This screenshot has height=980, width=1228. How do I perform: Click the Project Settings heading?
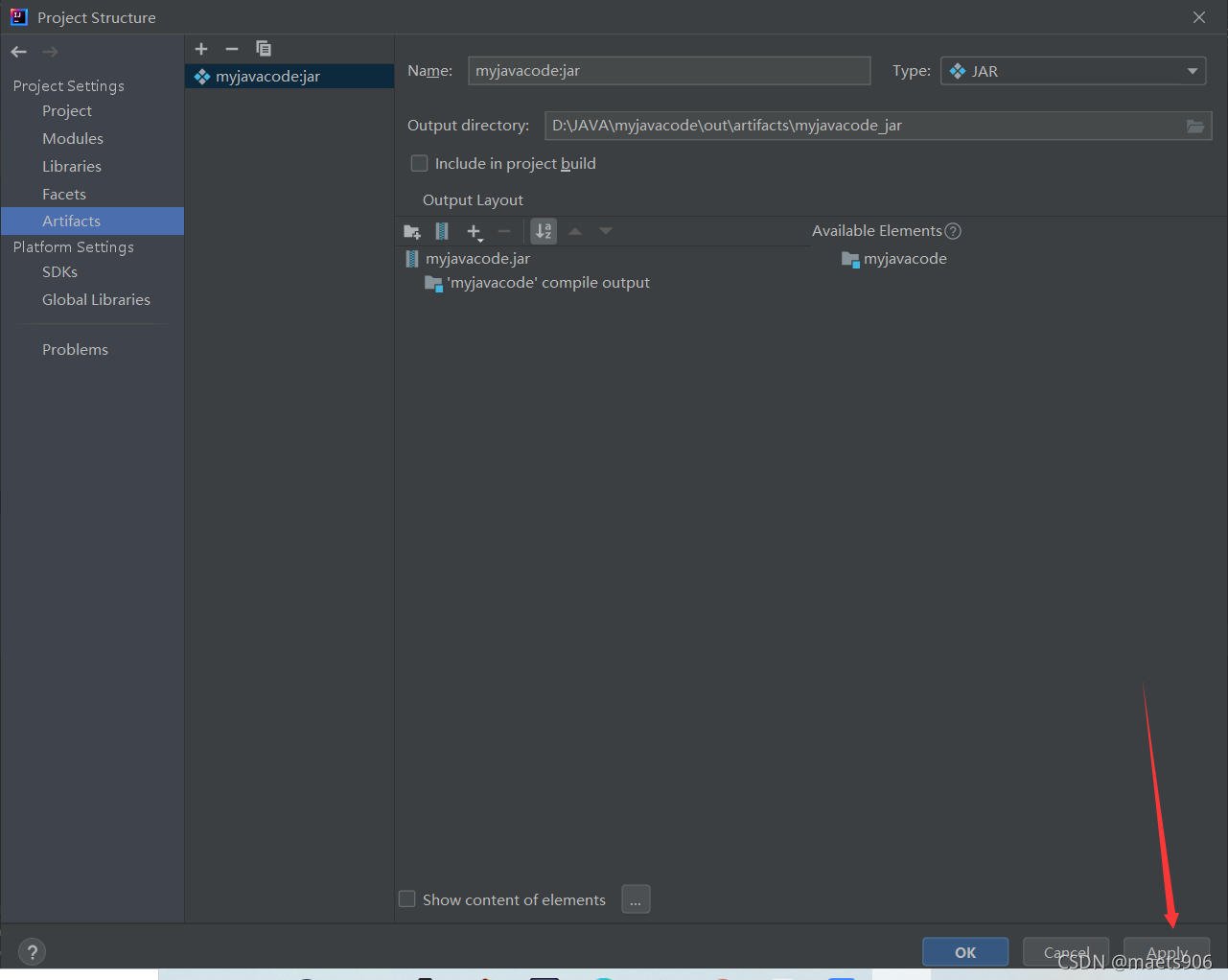point(69,86)
